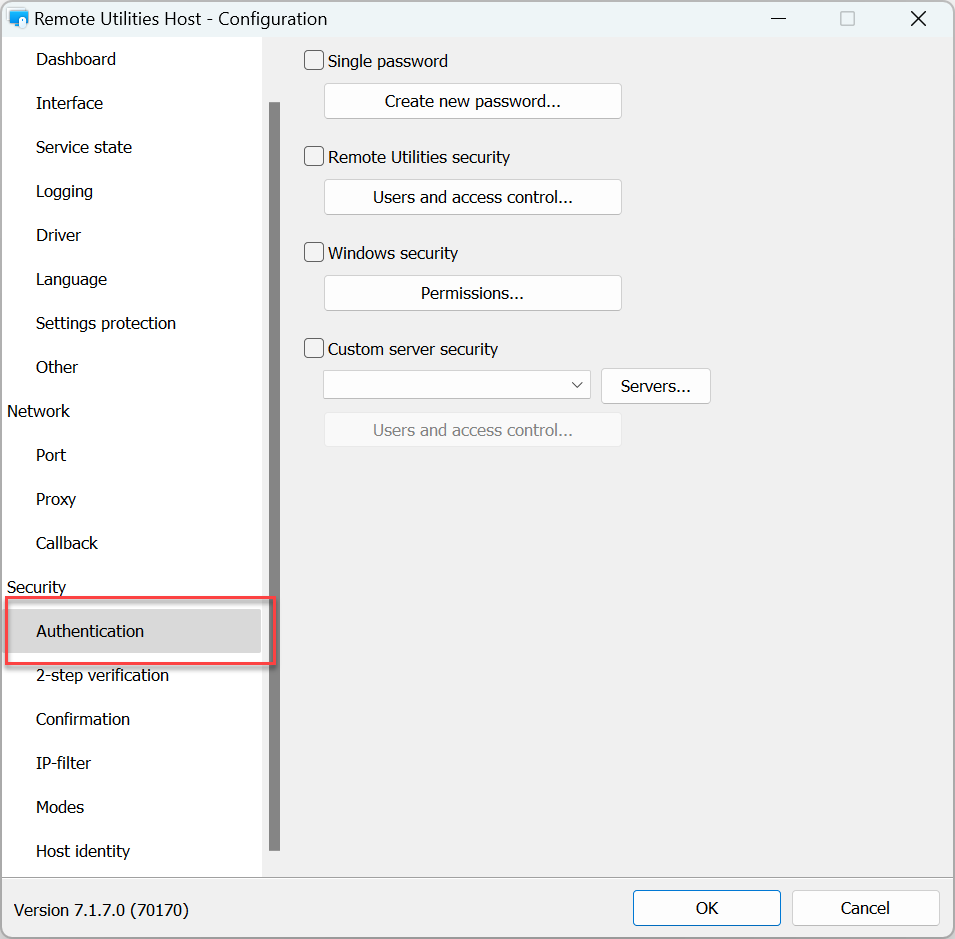
Task: Select 2-step verification in the sidebar
Action: (x=102, y=675)
